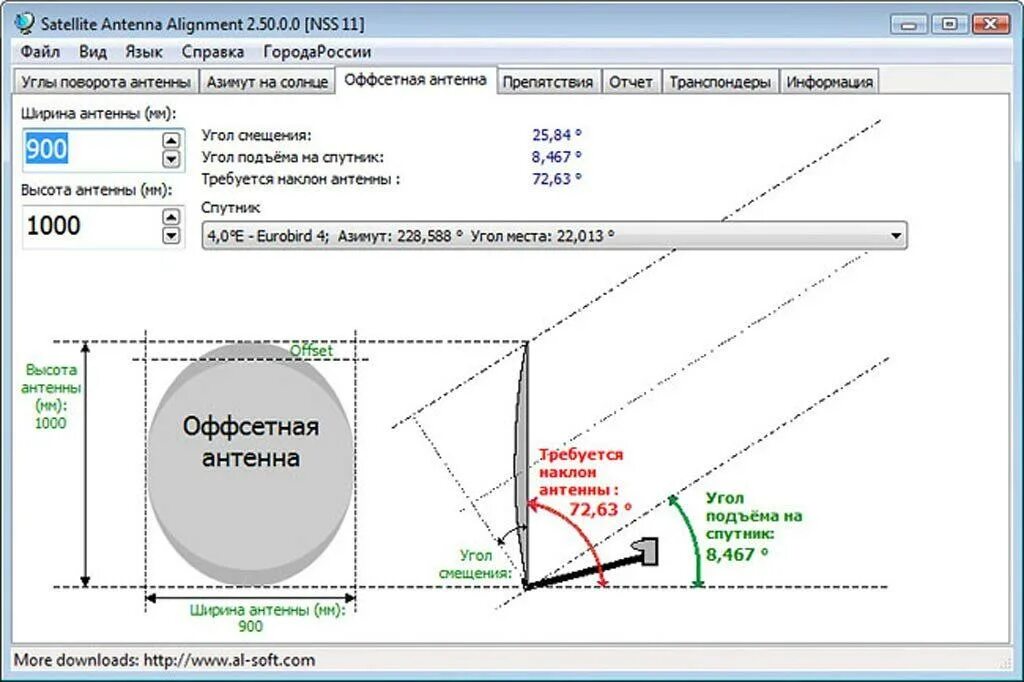The width and height of the screenshot is (1024, 682).
Task: Decrease antenna width with down spinner arrow
Action: click(171, 159)
